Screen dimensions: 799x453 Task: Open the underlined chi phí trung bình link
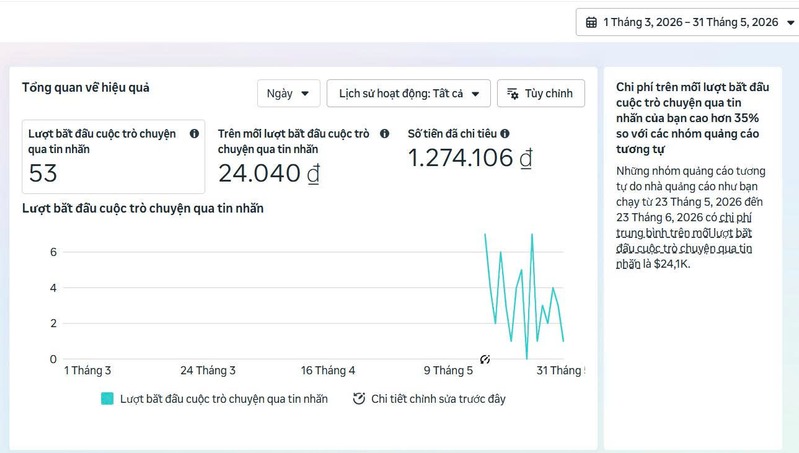coord(684,241)
